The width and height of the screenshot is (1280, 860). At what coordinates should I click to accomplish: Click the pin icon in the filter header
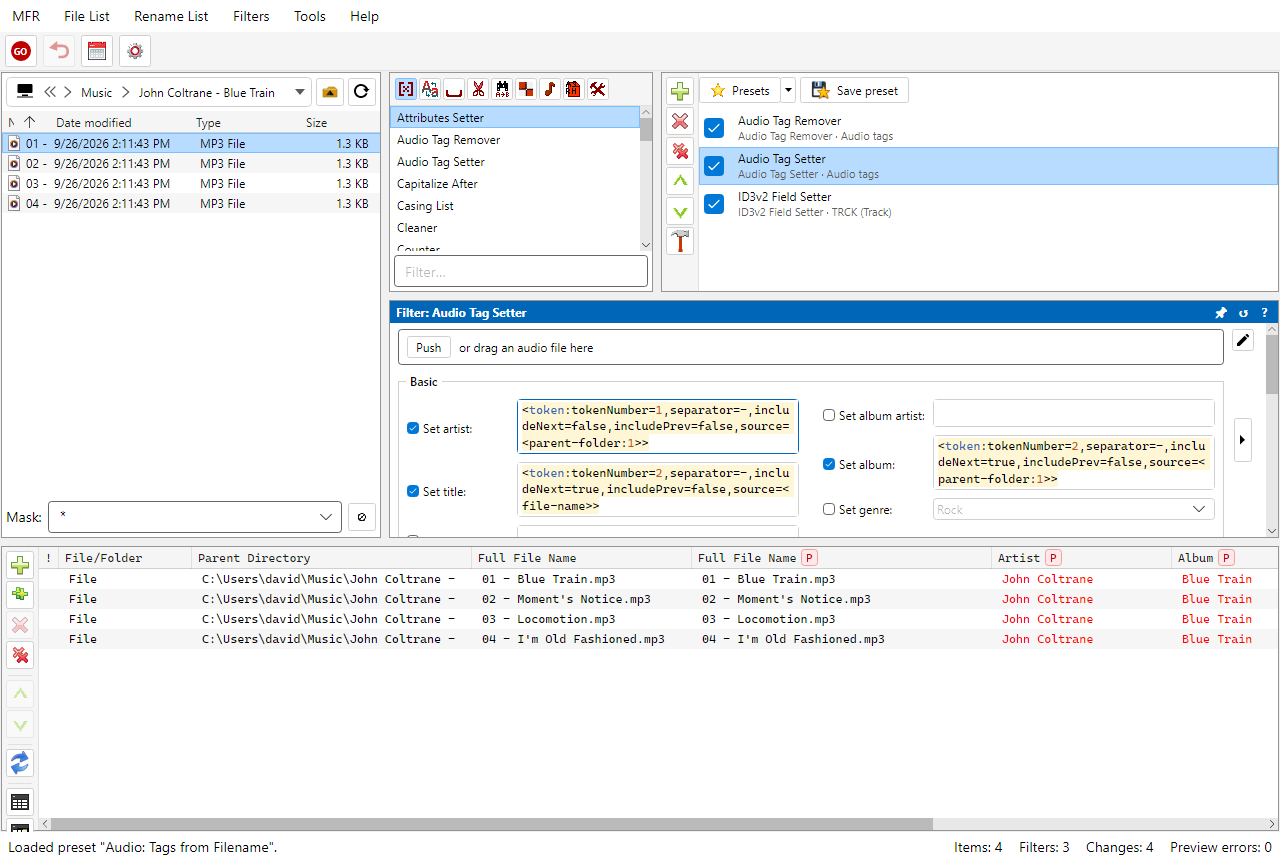point(1221,313)
